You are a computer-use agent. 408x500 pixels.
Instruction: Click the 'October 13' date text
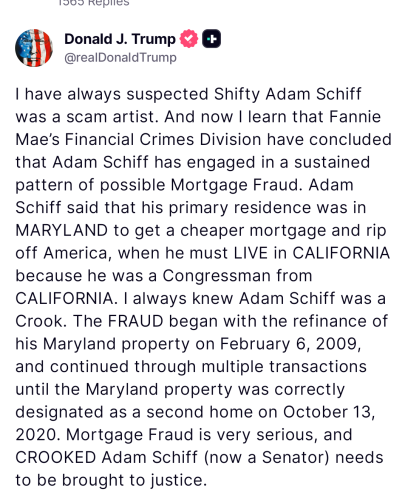tap(329, 412)
